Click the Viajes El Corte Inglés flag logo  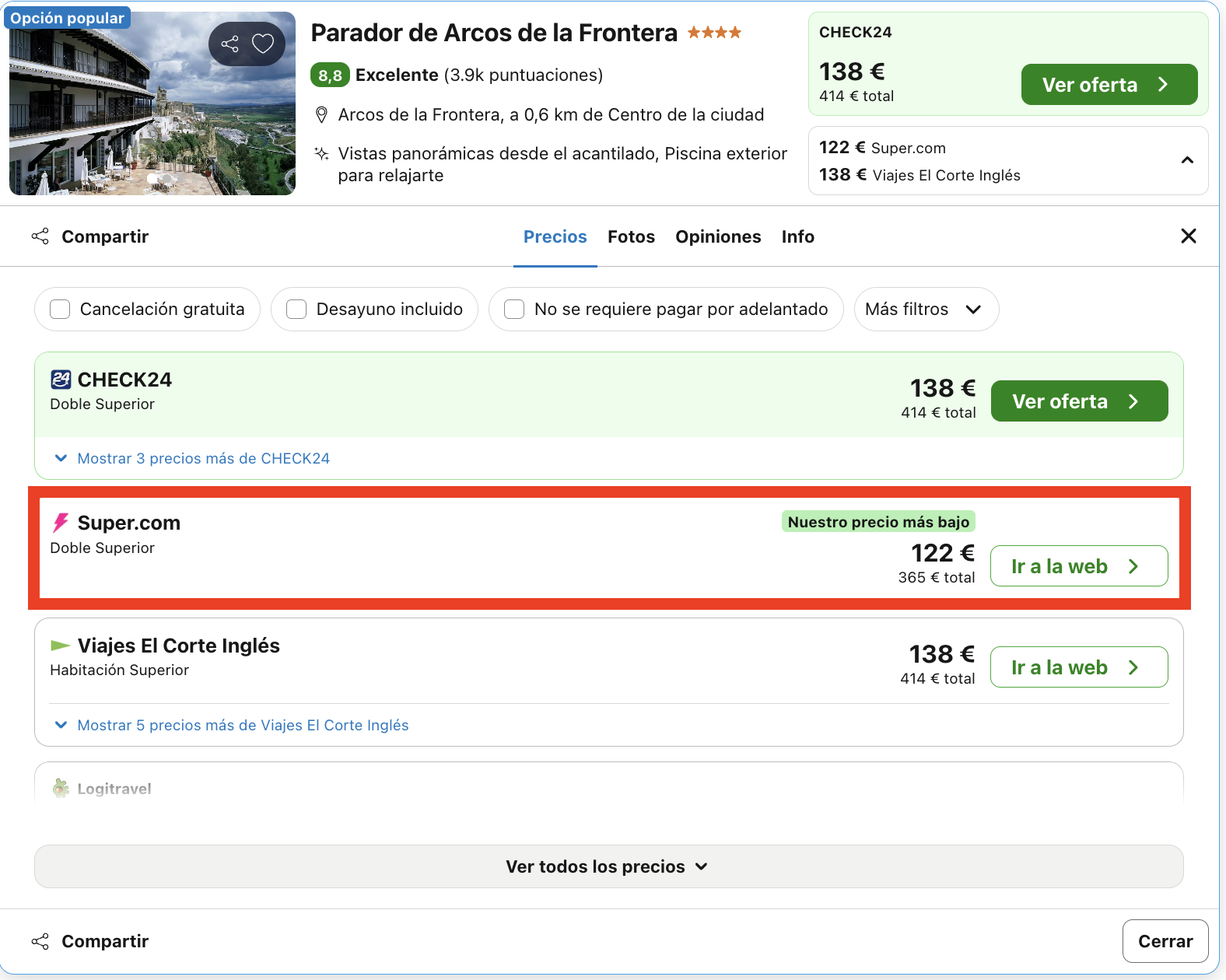click(x=61, y=645)
